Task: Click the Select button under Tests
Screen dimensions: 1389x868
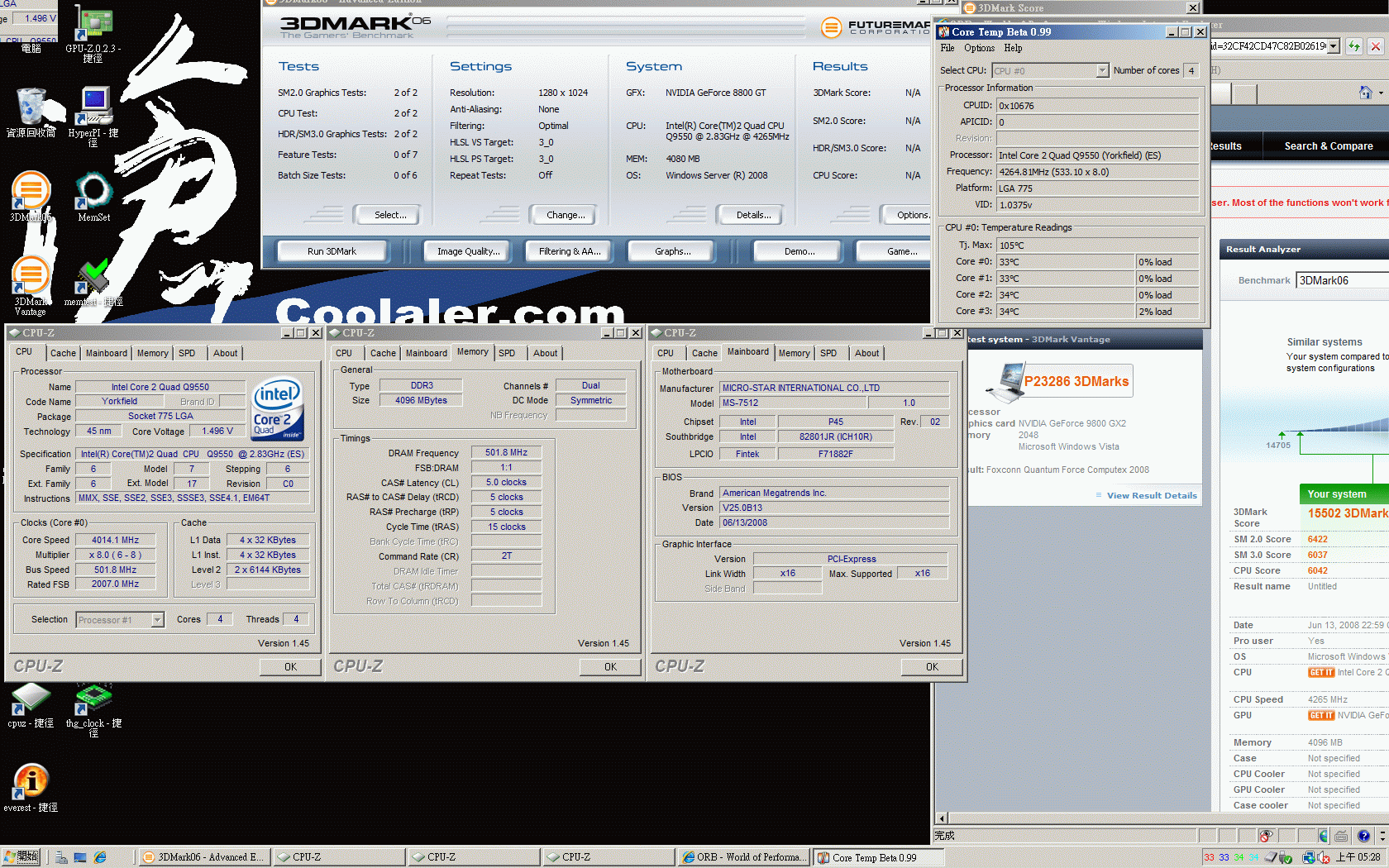Action: pos(389,215)
